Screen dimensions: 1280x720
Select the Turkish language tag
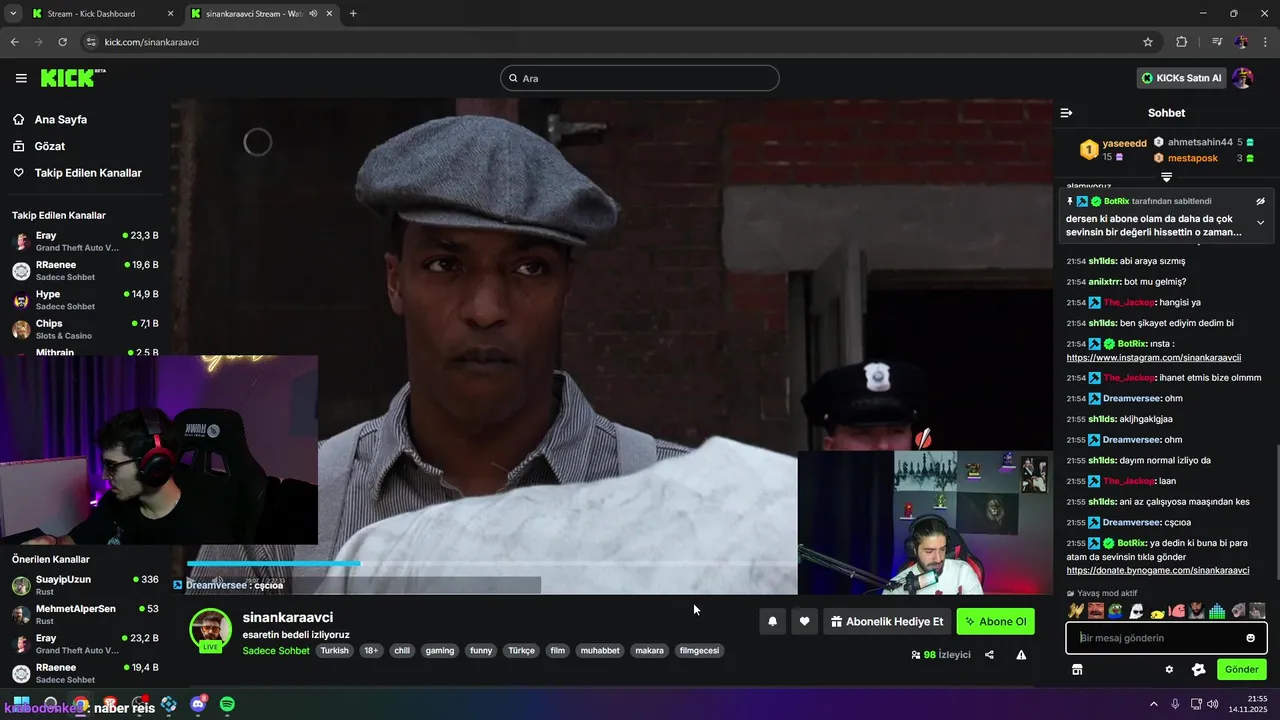tap(335, 650)
